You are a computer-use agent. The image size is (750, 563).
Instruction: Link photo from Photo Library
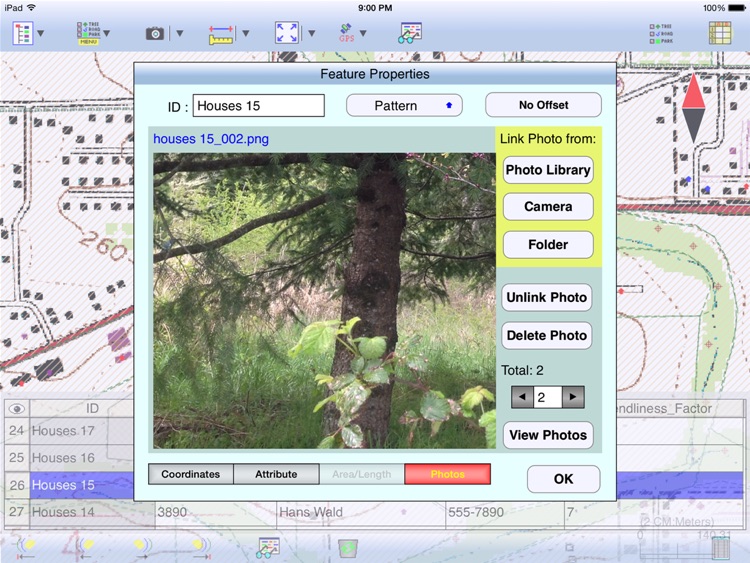click(548, 170)
